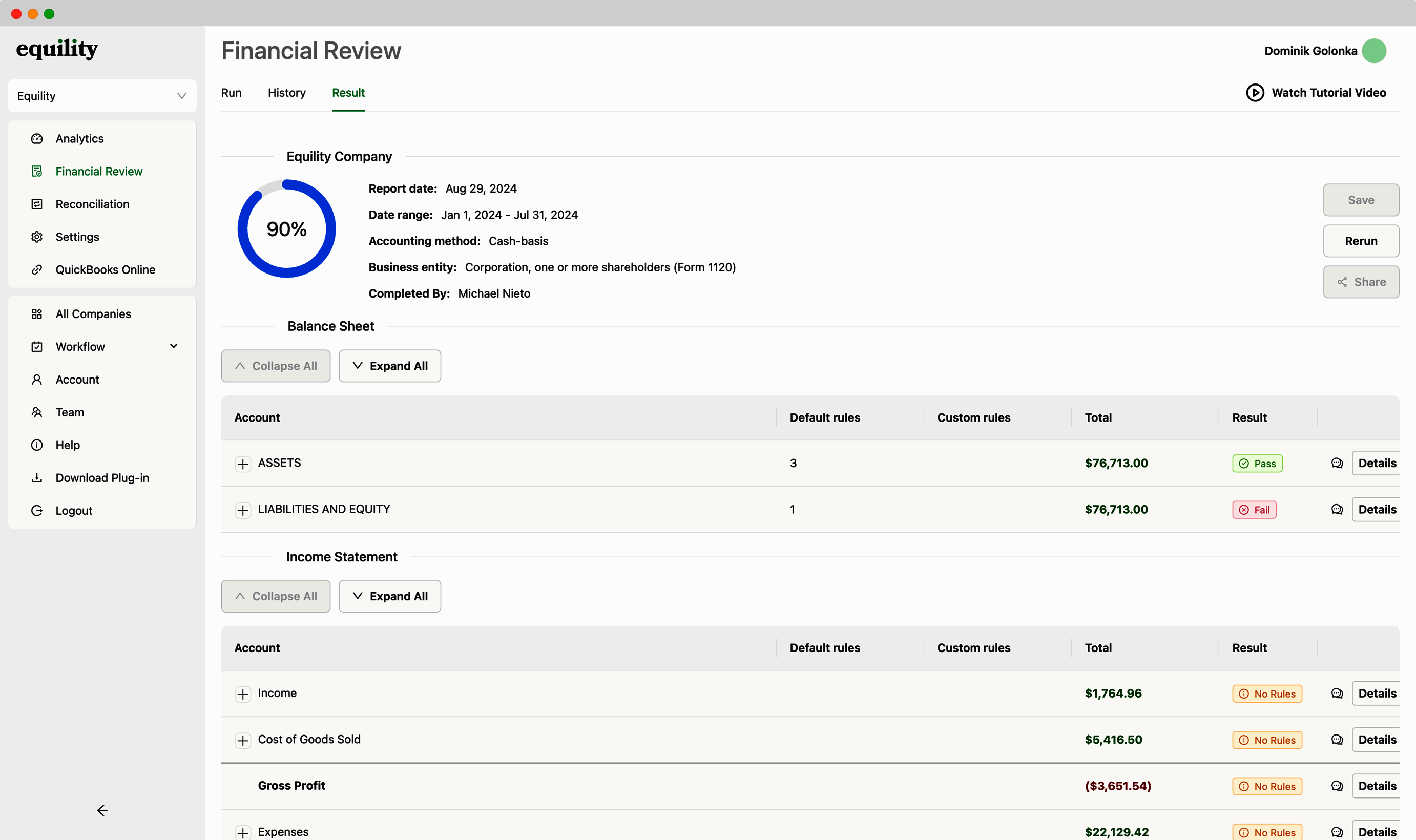Click the Analytics gauge icon in sidebar
This screenshot has height=840, width=1416.
37,139
